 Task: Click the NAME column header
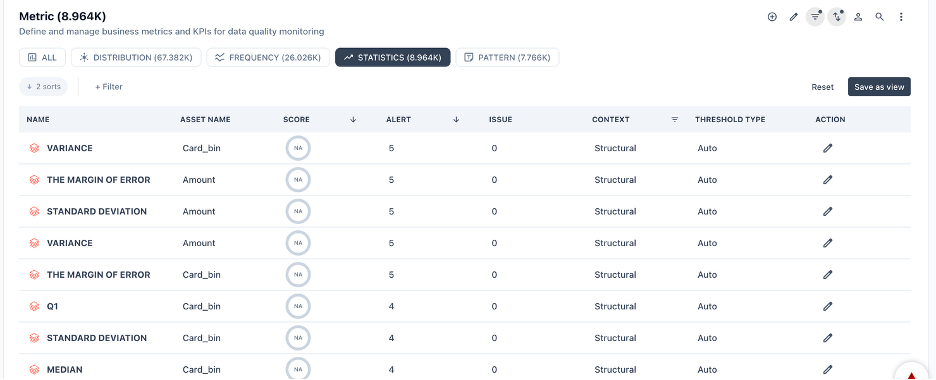tap(38, 119)
